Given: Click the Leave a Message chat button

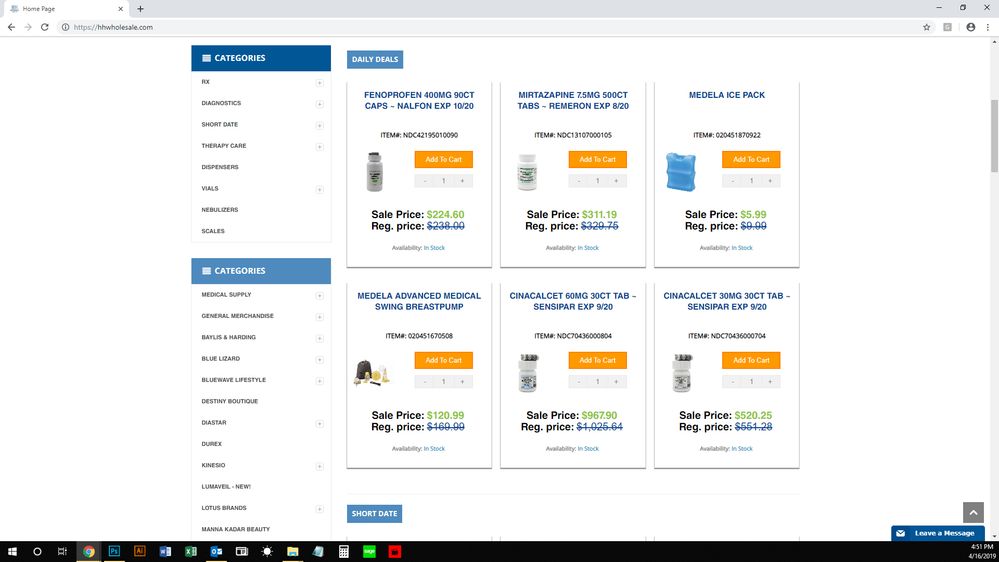Looking at the screenshot, I should (x=937, y=533).
